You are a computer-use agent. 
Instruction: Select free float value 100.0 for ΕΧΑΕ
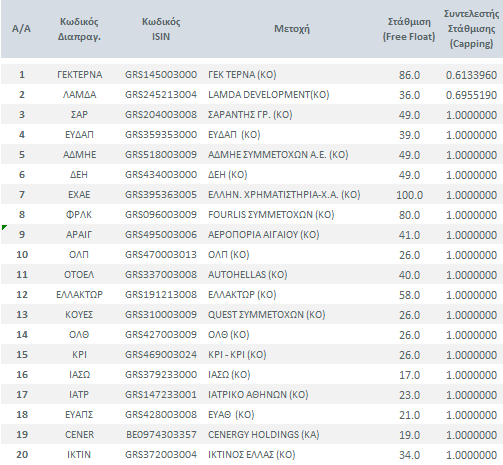tap(409, 195)
